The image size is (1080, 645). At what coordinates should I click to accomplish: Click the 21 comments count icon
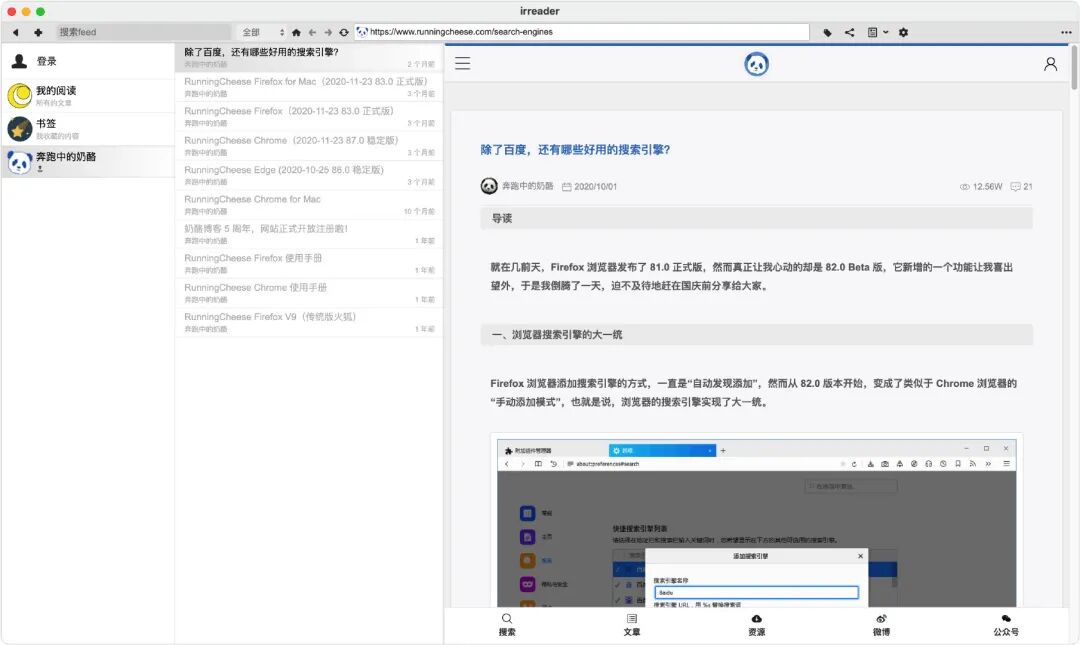(x=1021, y=187)
